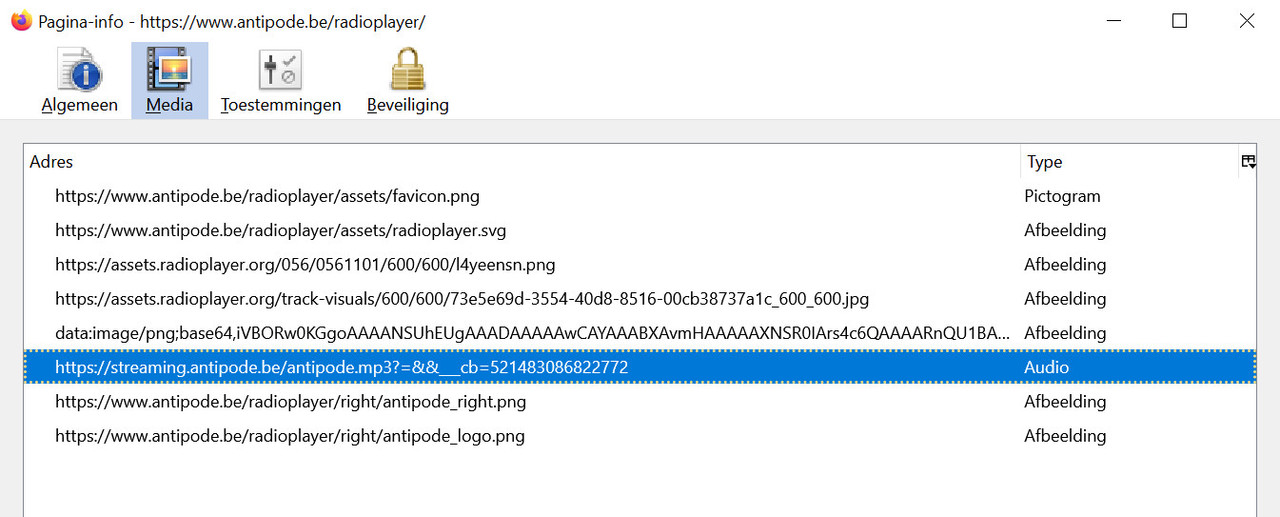Click Afbeelding type of base64 data row
1280x517 pixels.
[1065, 332]
